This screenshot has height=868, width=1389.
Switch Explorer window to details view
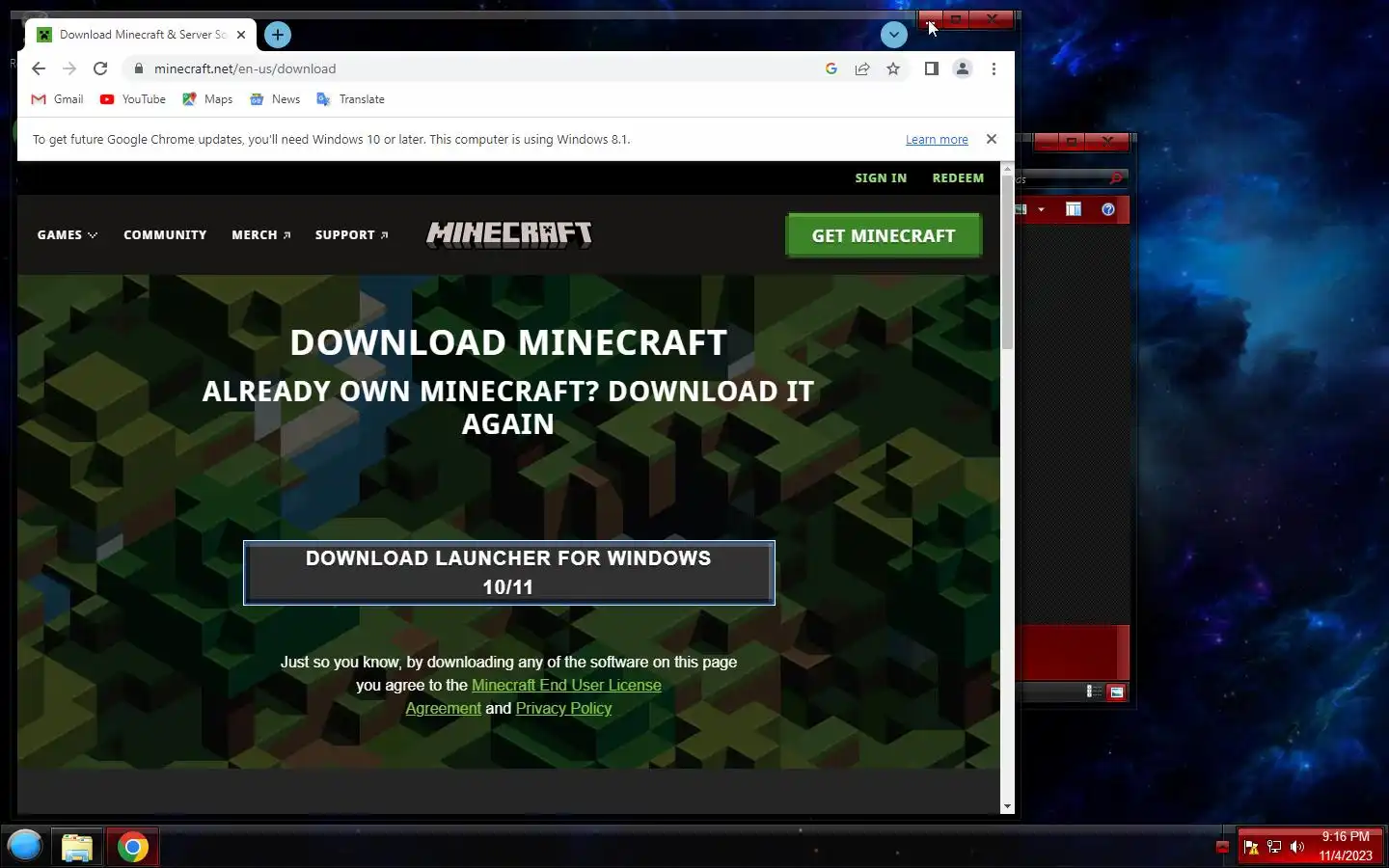tap(1094, 692)
